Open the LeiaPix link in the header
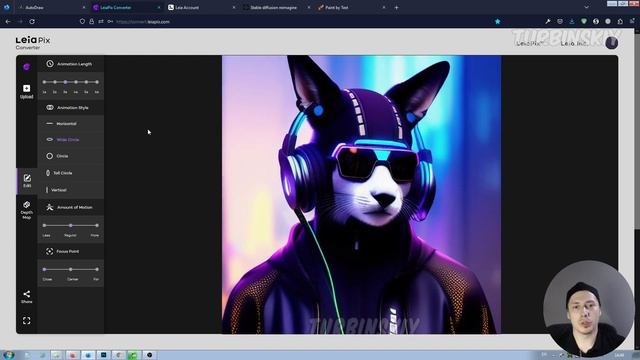The image size is (640, 360). point(529,43)
